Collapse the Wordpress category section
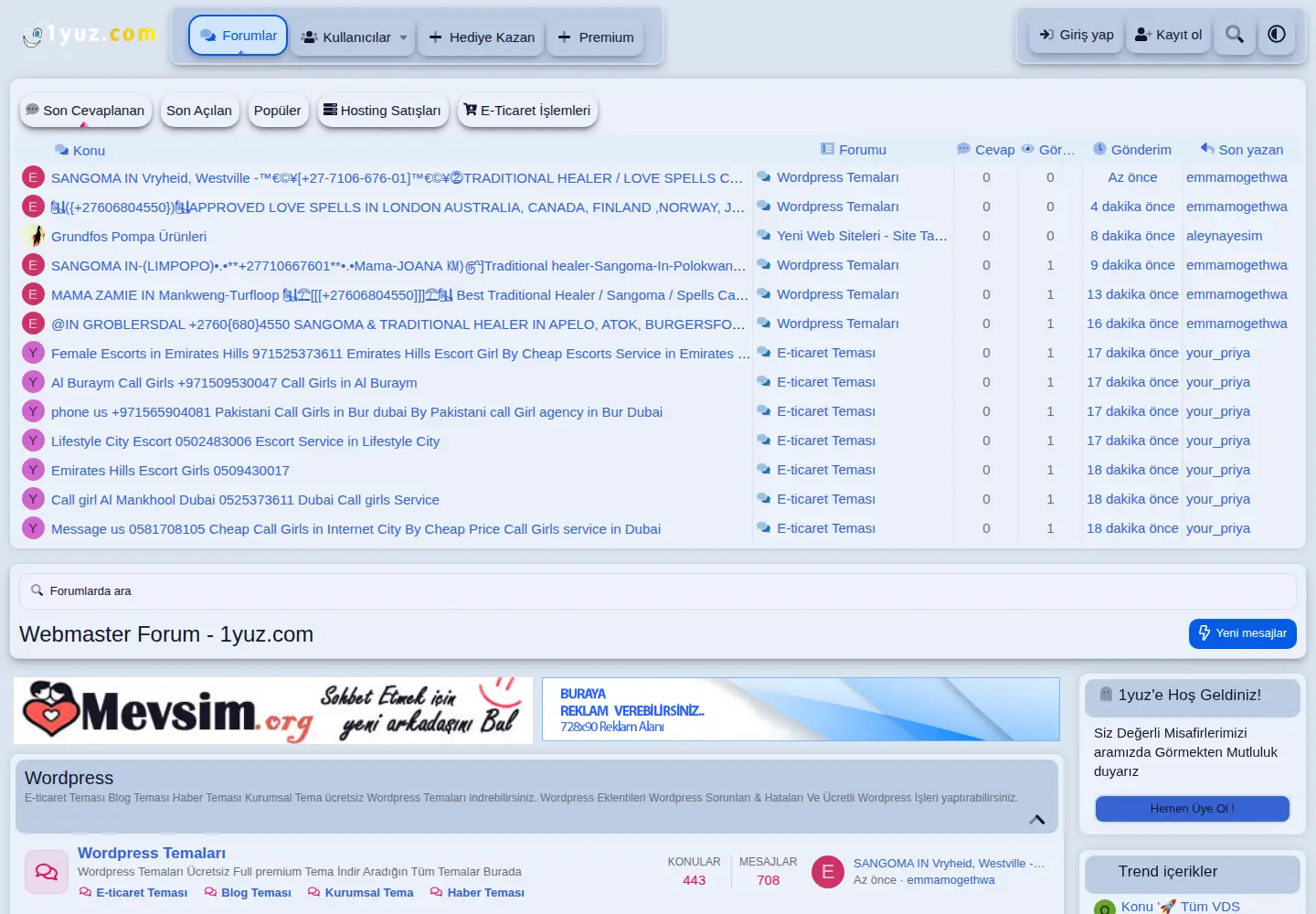The width and height of the screenshot is (1316, 914). 1037,820
